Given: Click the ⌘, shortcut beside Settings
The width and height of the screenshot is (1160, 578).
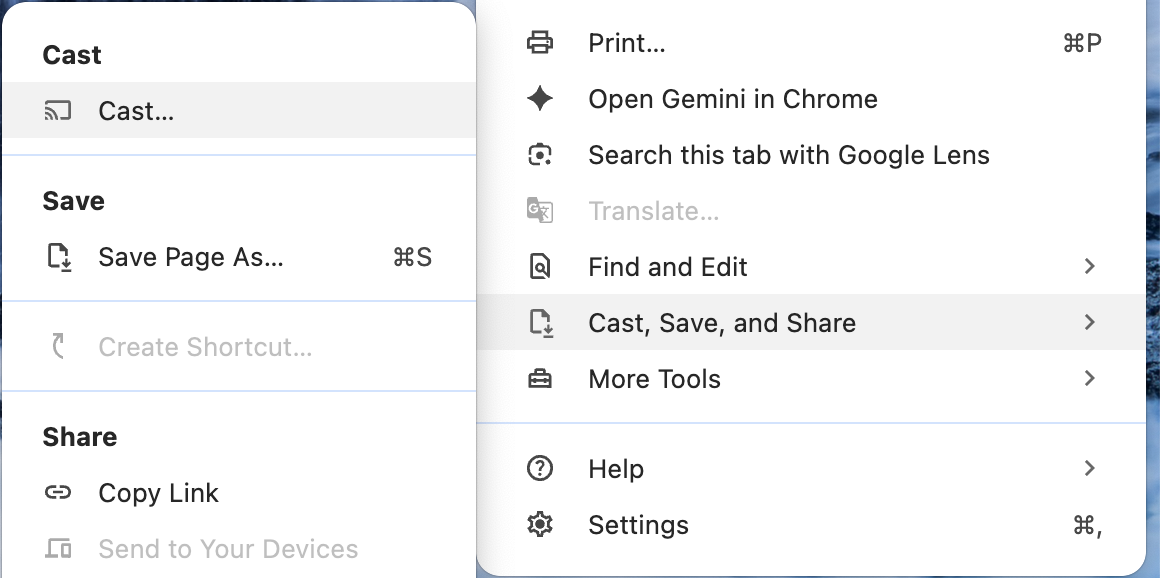Looking at the screenshot, I should (1087, 525).
